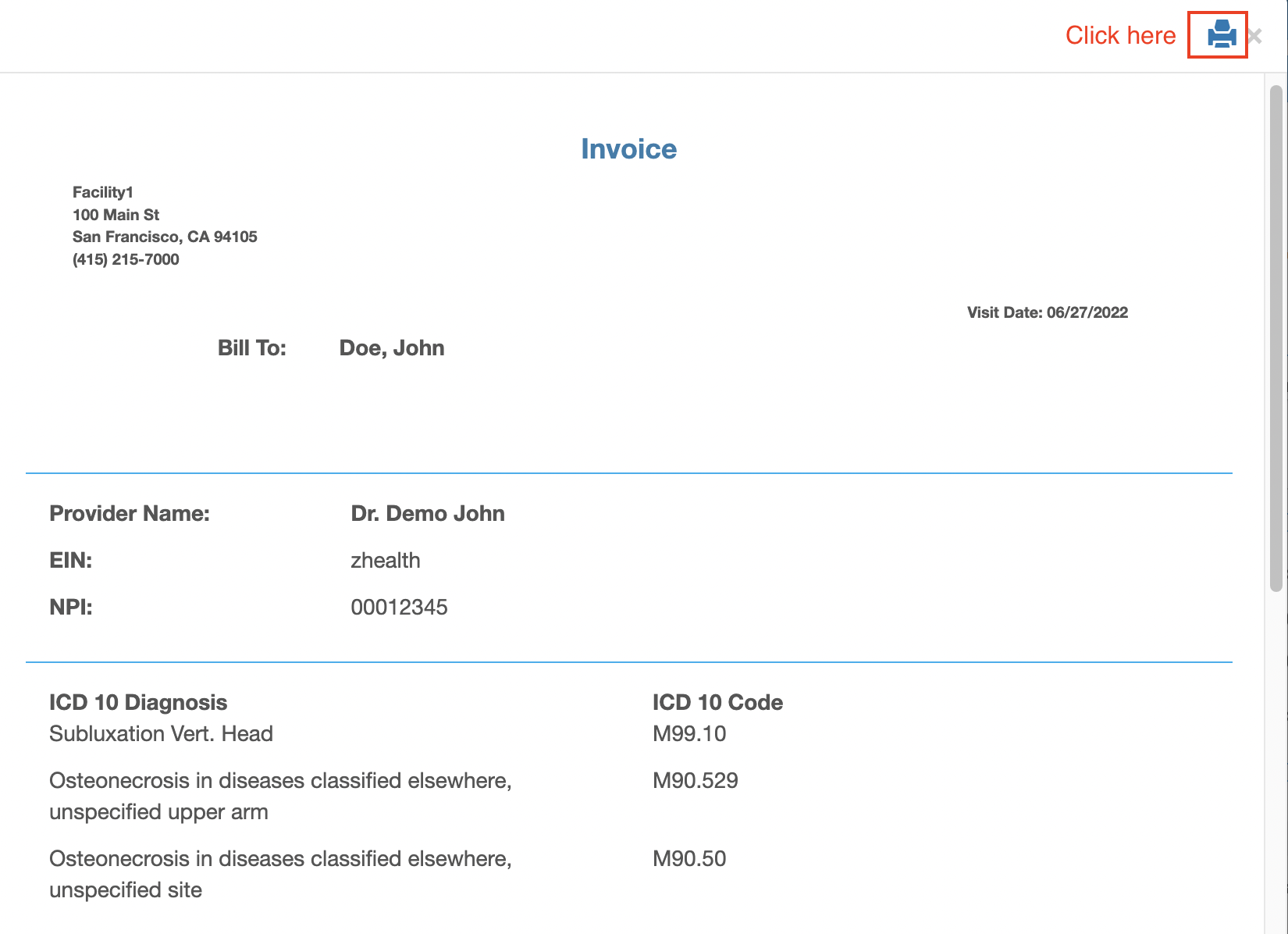Click the provider name Dr. Demo John

coord(427,513)
